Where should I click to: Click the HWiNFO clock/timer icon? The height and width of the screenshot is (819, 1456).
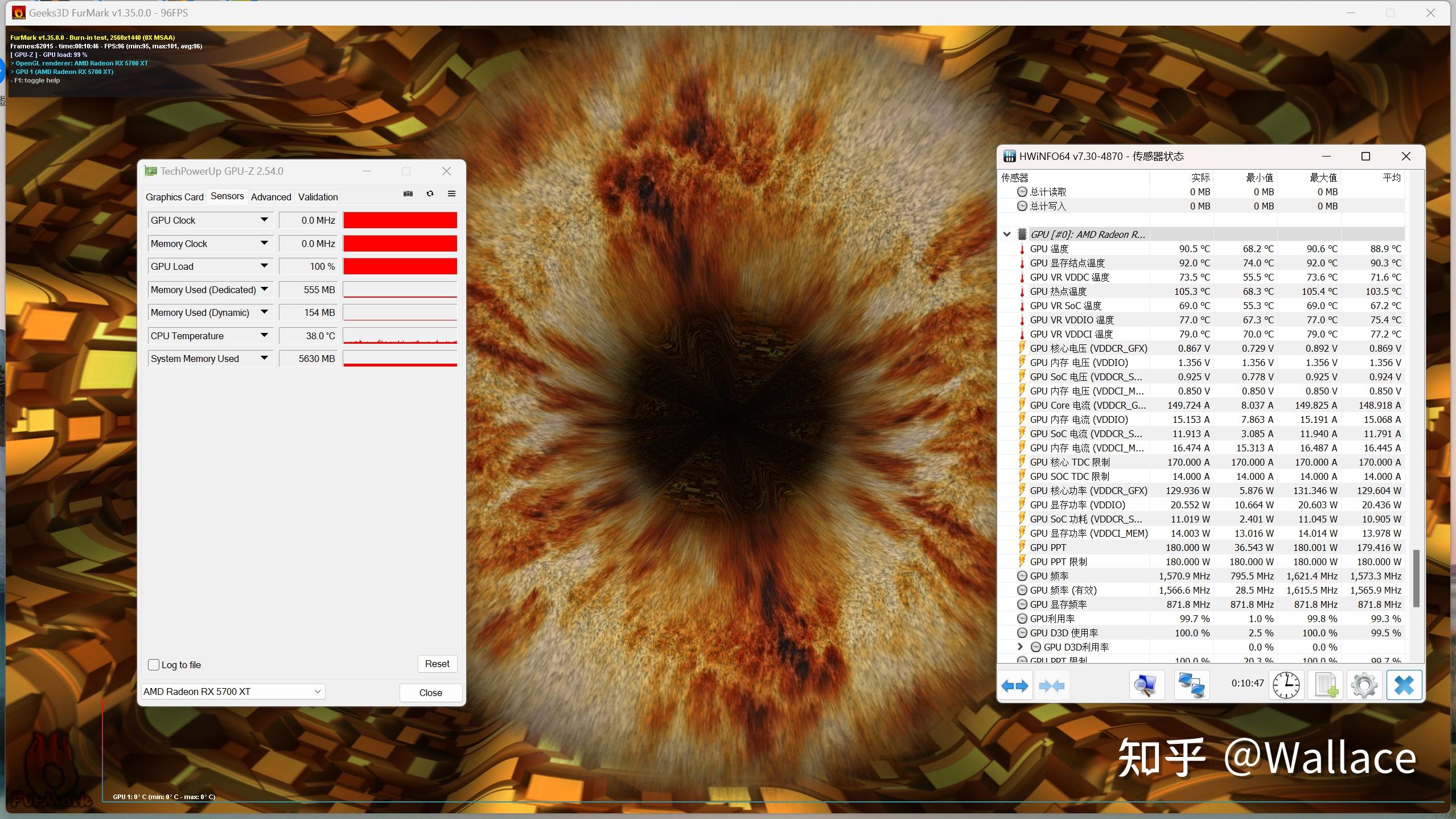point(1286,685)
